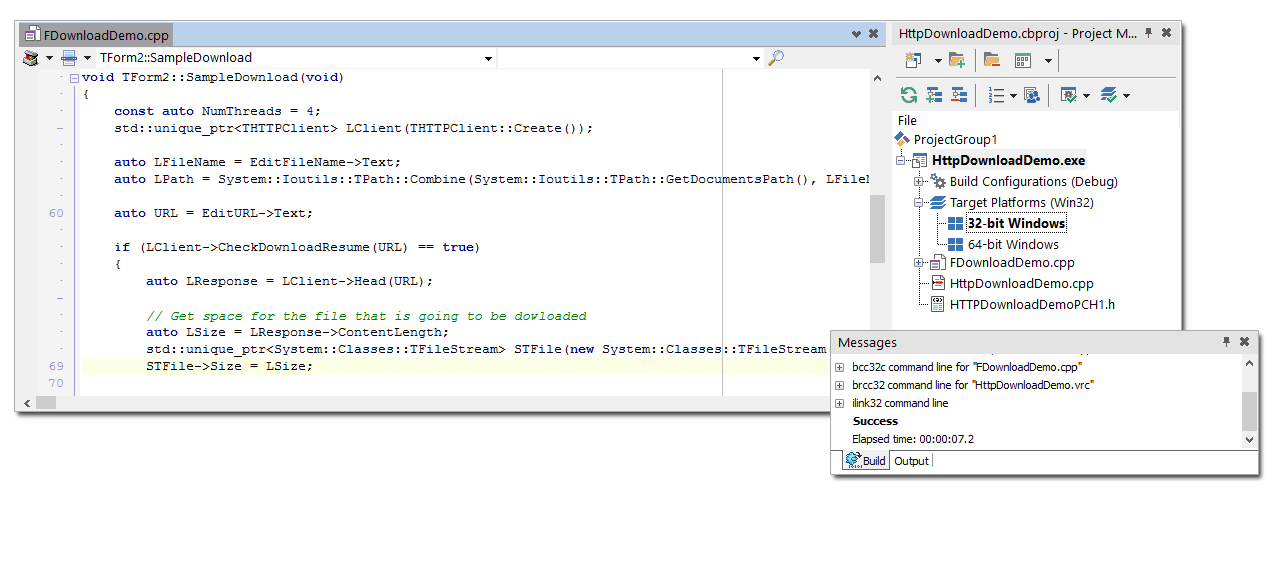Click line number 69 in the gutter
Screen dimensions: 1283x561
pyautogui.click(x=56, y=367)
